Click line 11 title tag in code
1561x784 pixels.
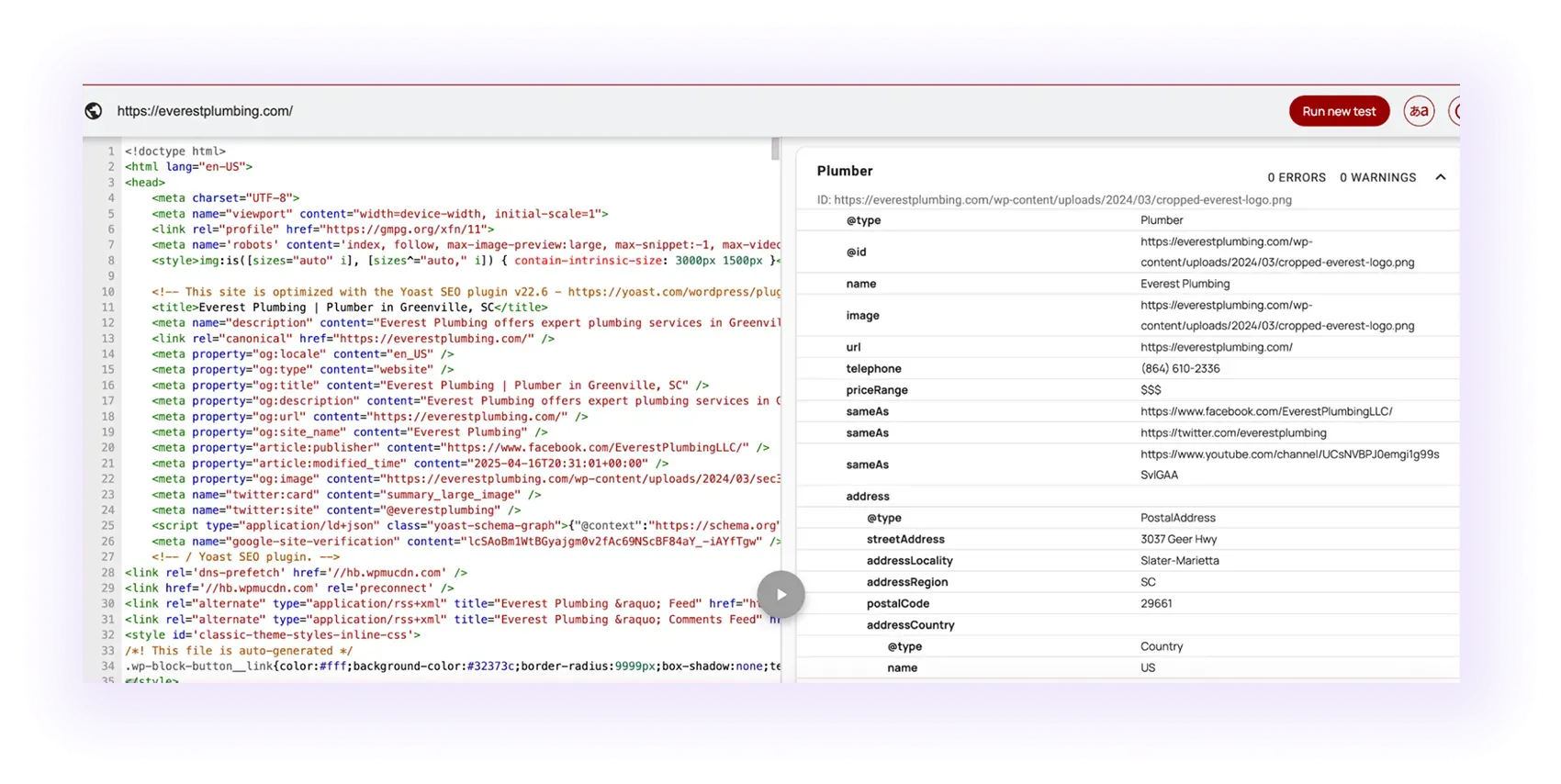coord(350,308)
